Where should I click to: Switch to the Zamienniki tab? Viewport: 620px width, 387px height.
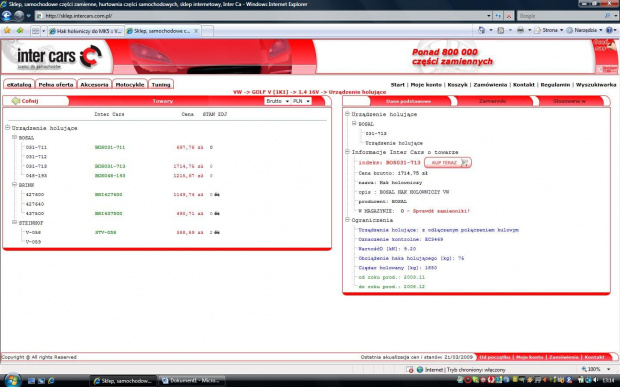(493, 101)
